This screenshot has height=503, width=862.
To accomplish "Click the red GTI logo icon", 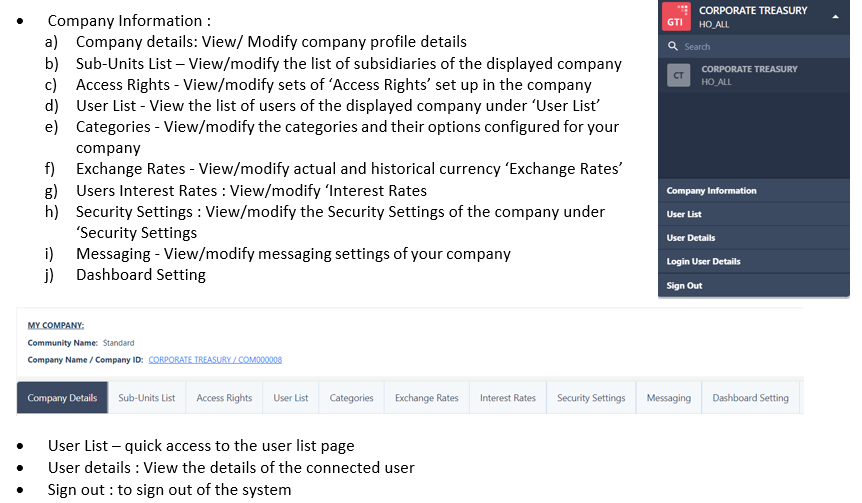I will click(x=676, y=16).
